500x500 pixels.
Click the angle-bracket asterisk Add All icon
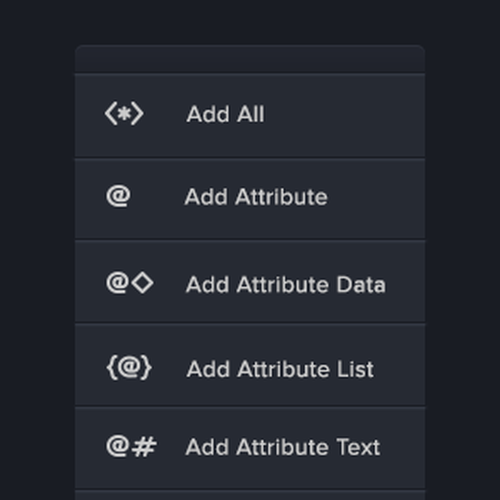tap(124, 114)
